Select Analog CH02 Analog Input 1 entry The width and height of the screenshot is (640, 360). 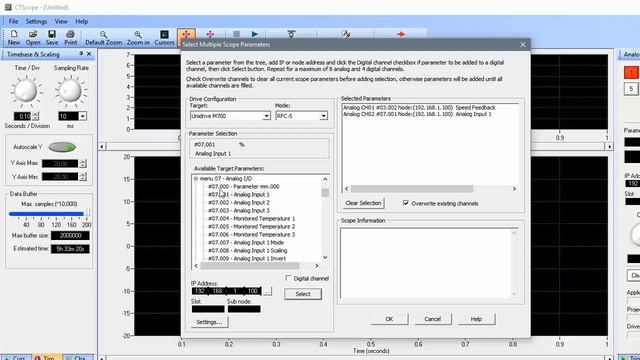[x=417, y=114]
